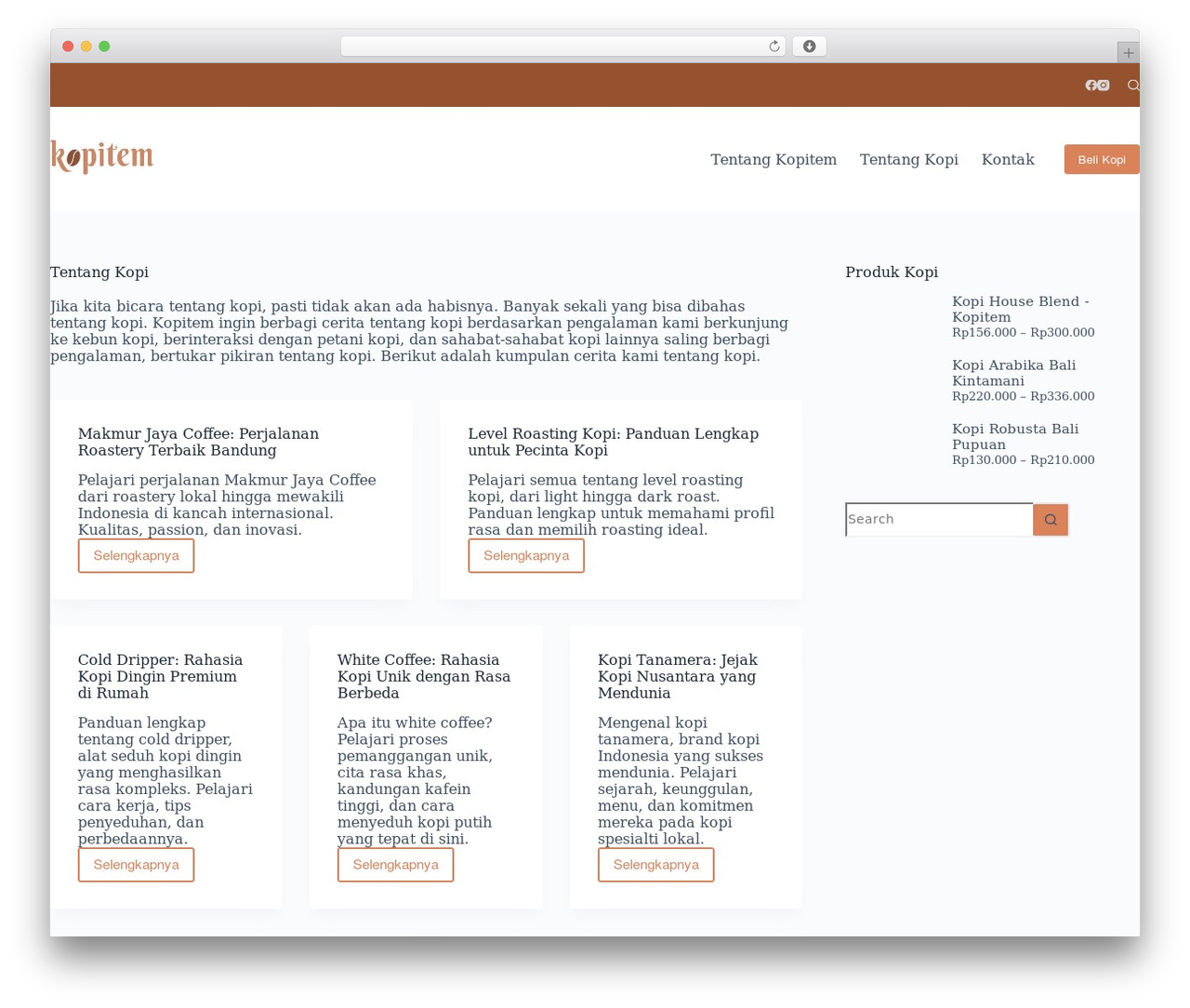Click the browser address bar
Image resolution: width=1190 pixels, height=1008 pixels.
pos(563,46)
